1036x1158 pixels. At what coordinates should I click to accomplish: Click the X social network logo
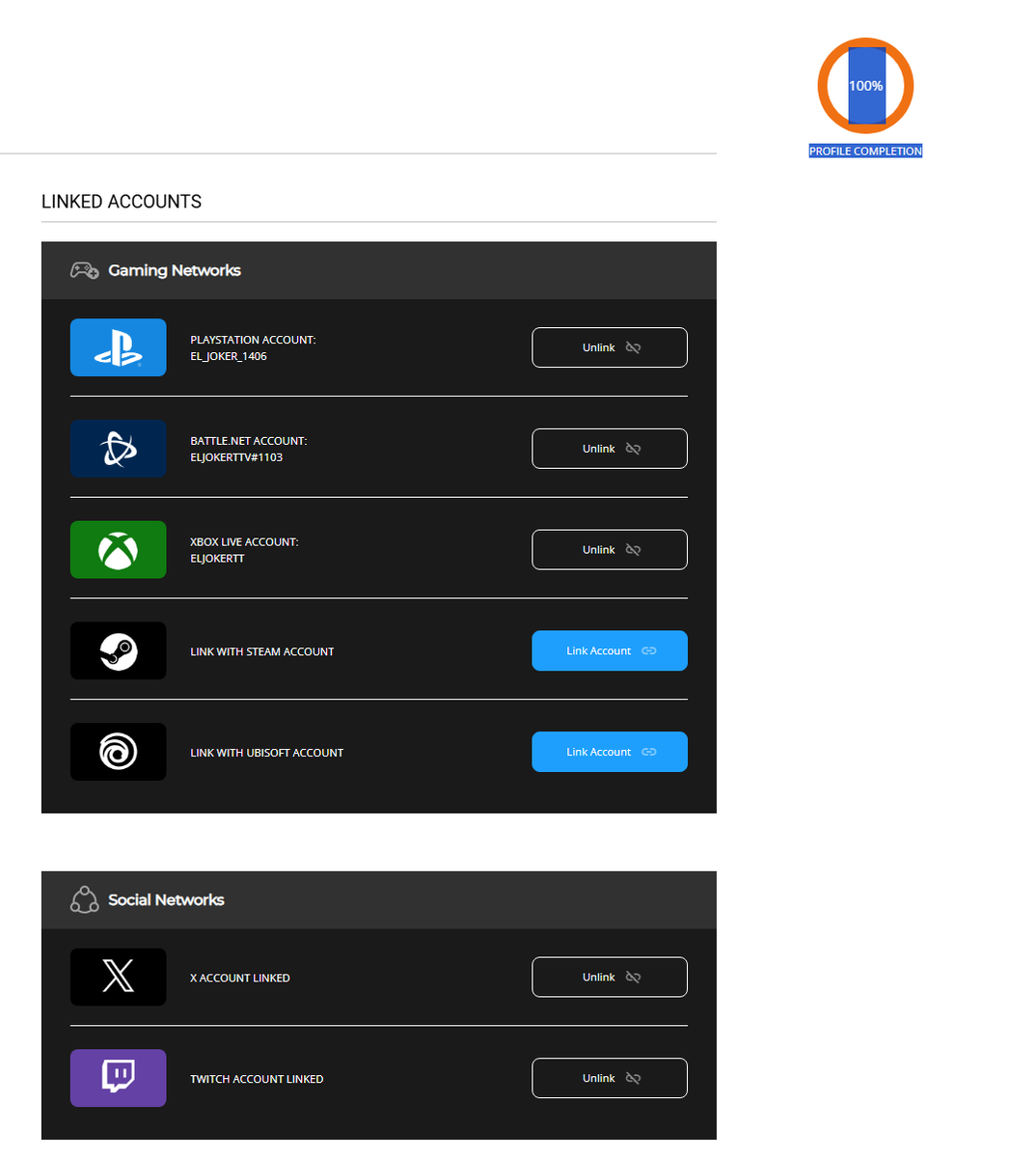tap(118, 977)
